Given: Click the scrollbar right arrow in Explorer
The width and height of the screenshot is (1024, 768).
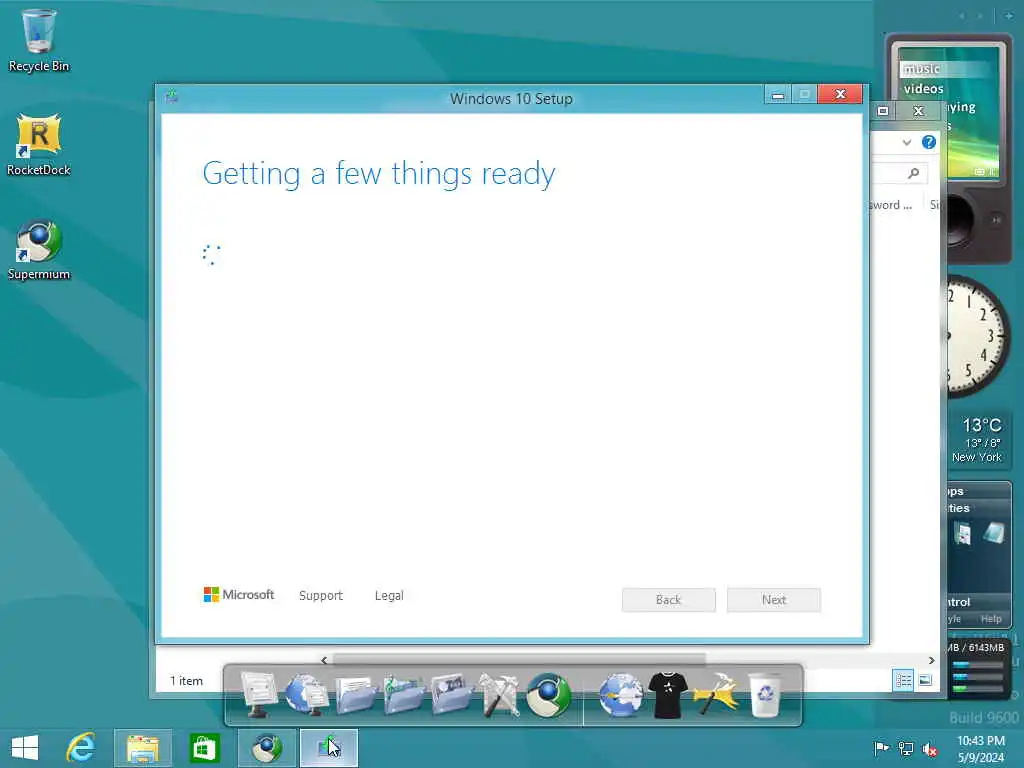Looking at the screenshot, I should click(x=931, y=660).
